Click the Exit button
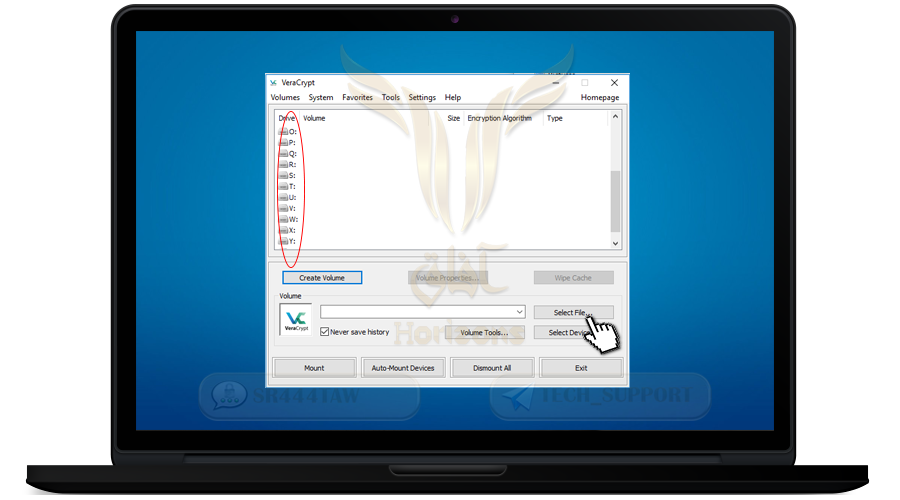The image size is (900, 500). click(x=581, y=368)
